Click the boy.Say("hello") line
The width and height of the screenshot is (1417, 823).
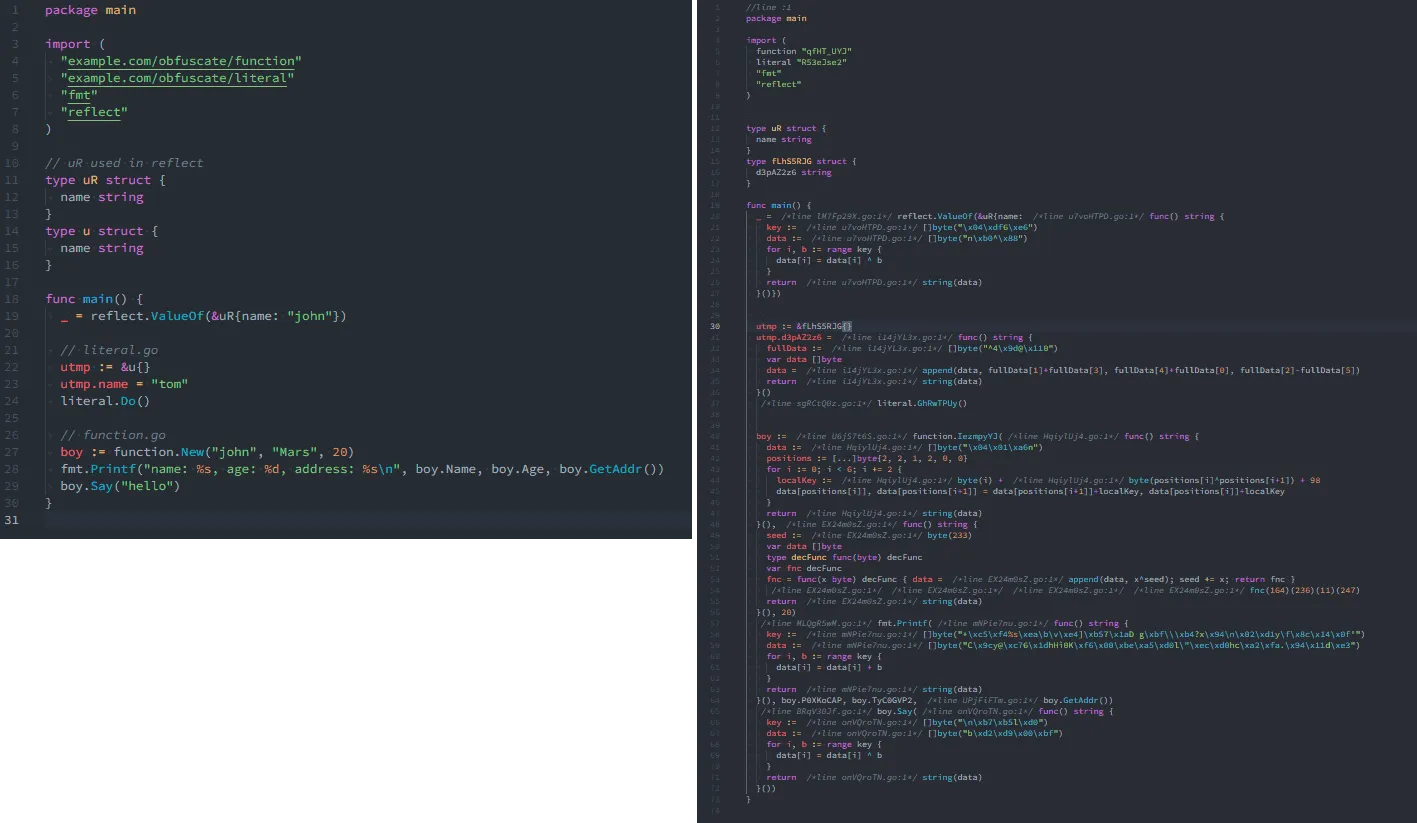[x=120, y=486]
